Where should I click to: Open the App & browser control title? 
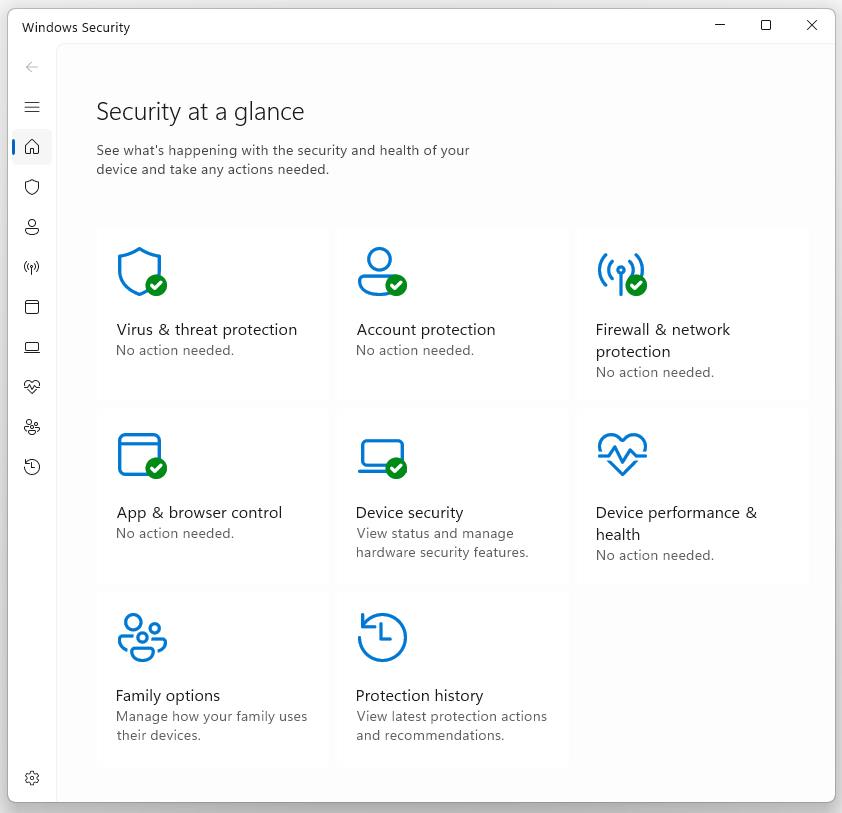click(x=199, y=513)
